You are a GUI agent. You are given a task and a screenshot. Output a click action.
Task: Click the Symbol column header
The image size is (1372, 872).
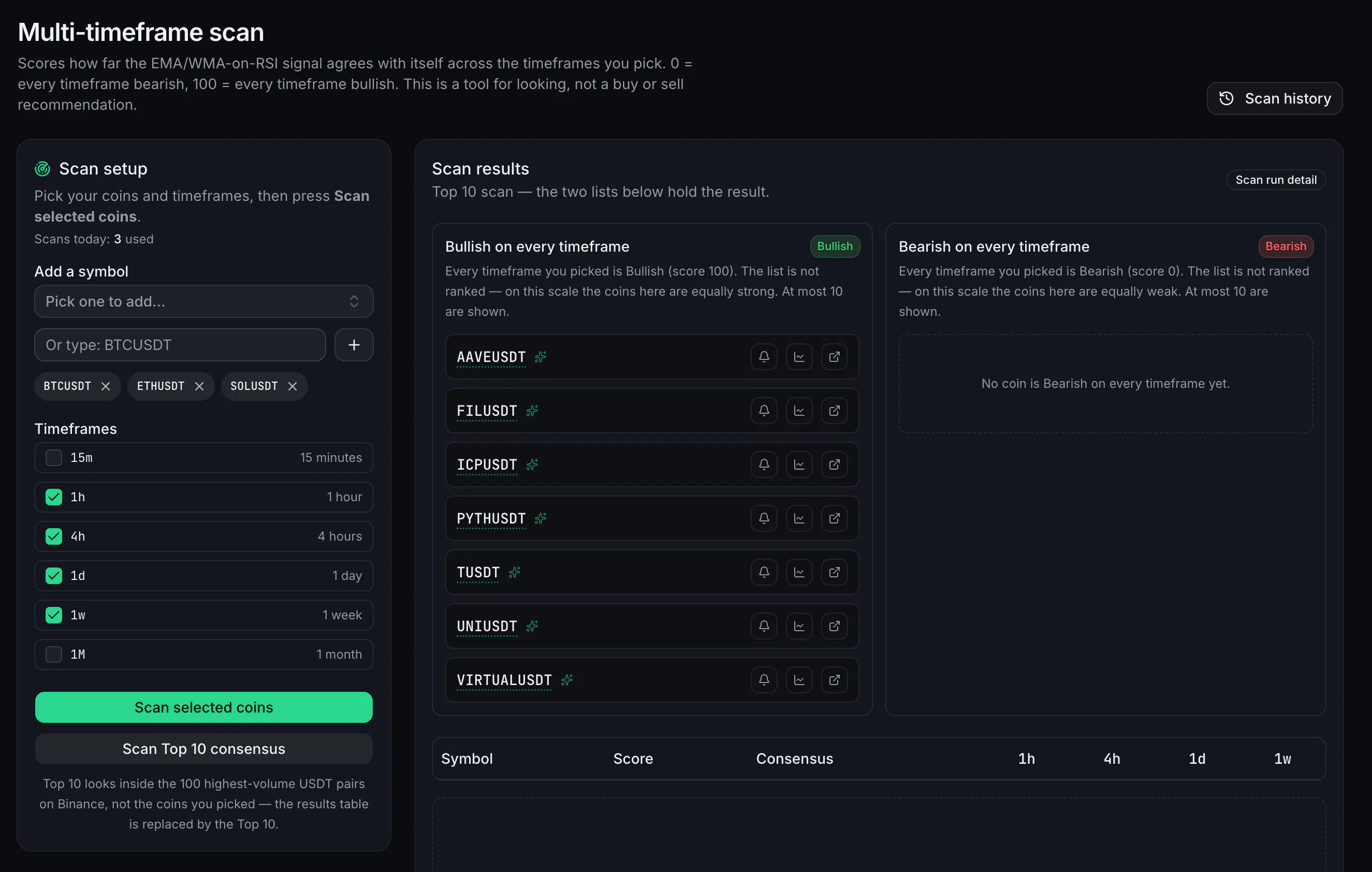(466, 759)
